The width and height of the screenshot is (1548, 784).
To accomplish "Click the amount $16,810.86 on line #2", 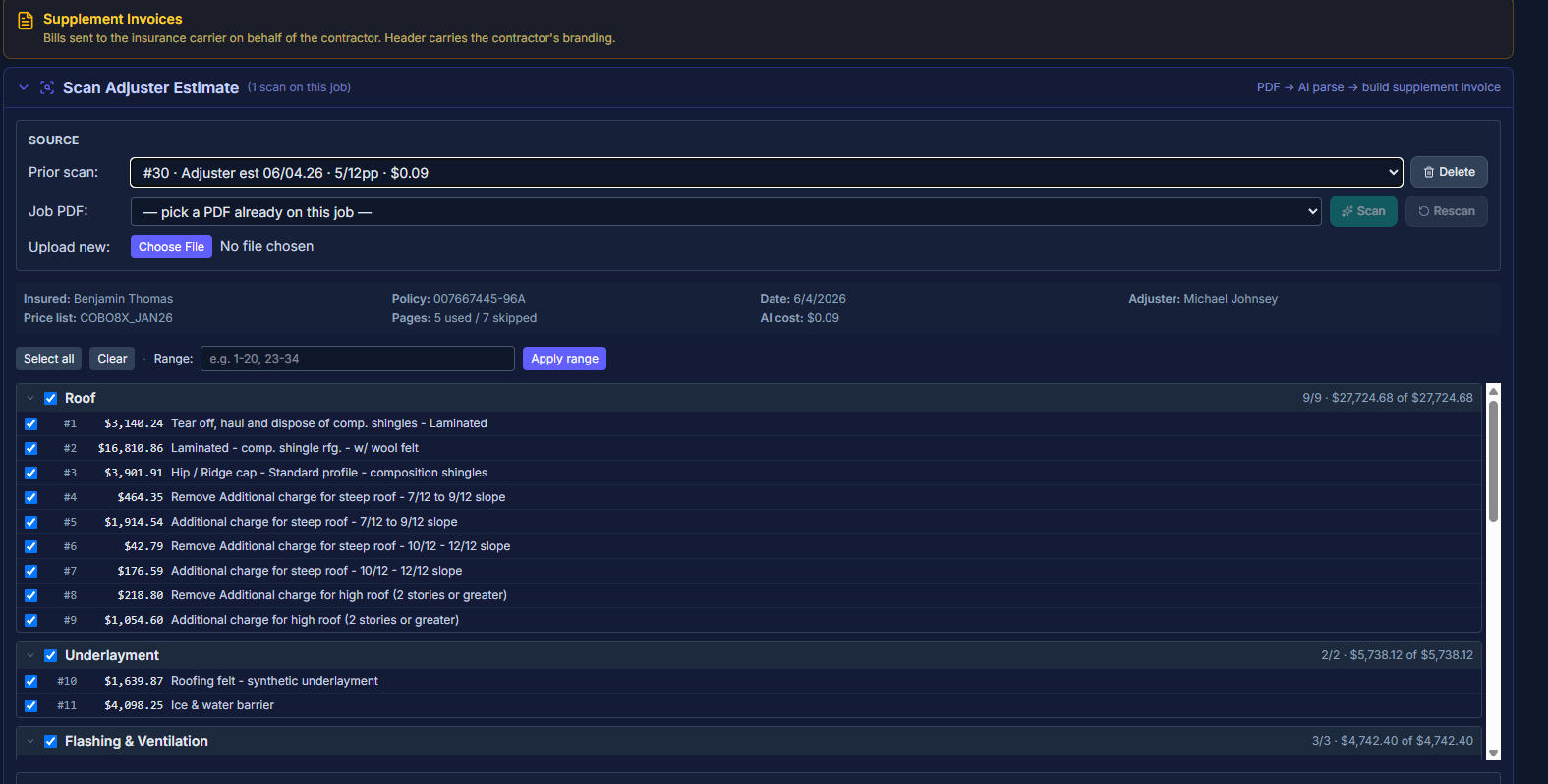I will 131,448.
